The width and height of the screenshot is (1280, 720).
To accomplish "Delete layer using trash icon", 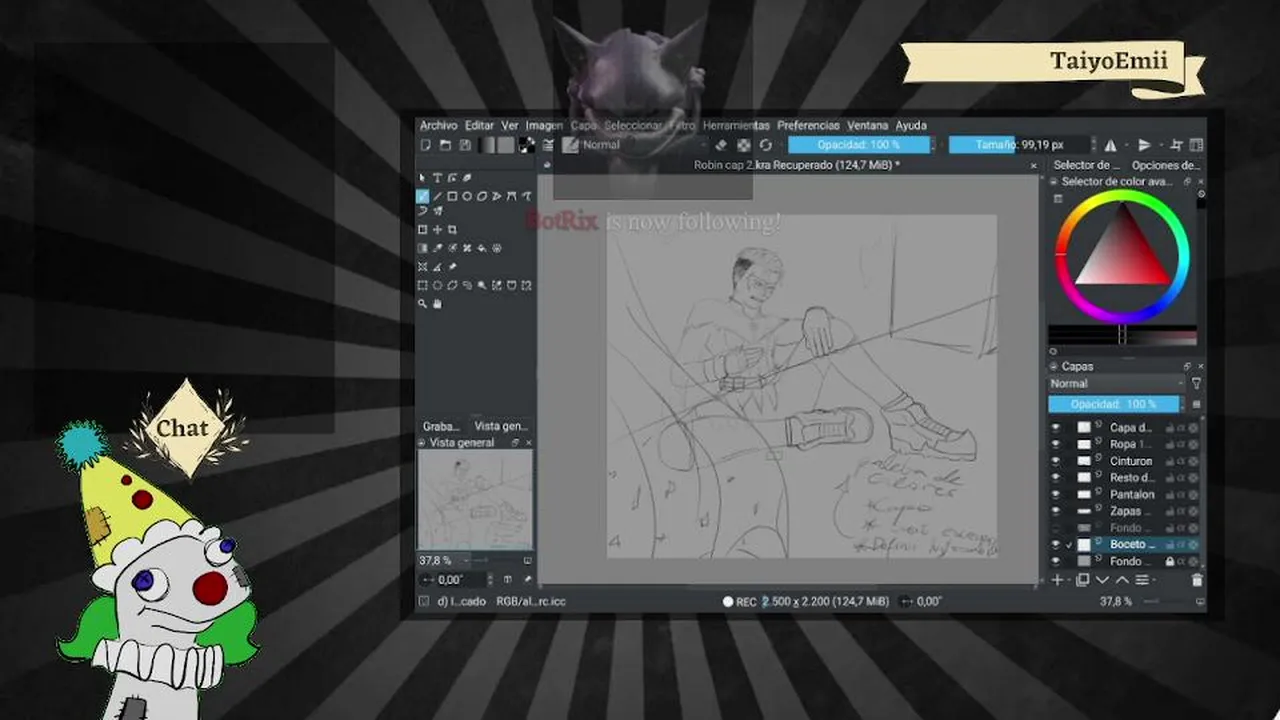I will pyautogui.click(x=1197, y=580).
